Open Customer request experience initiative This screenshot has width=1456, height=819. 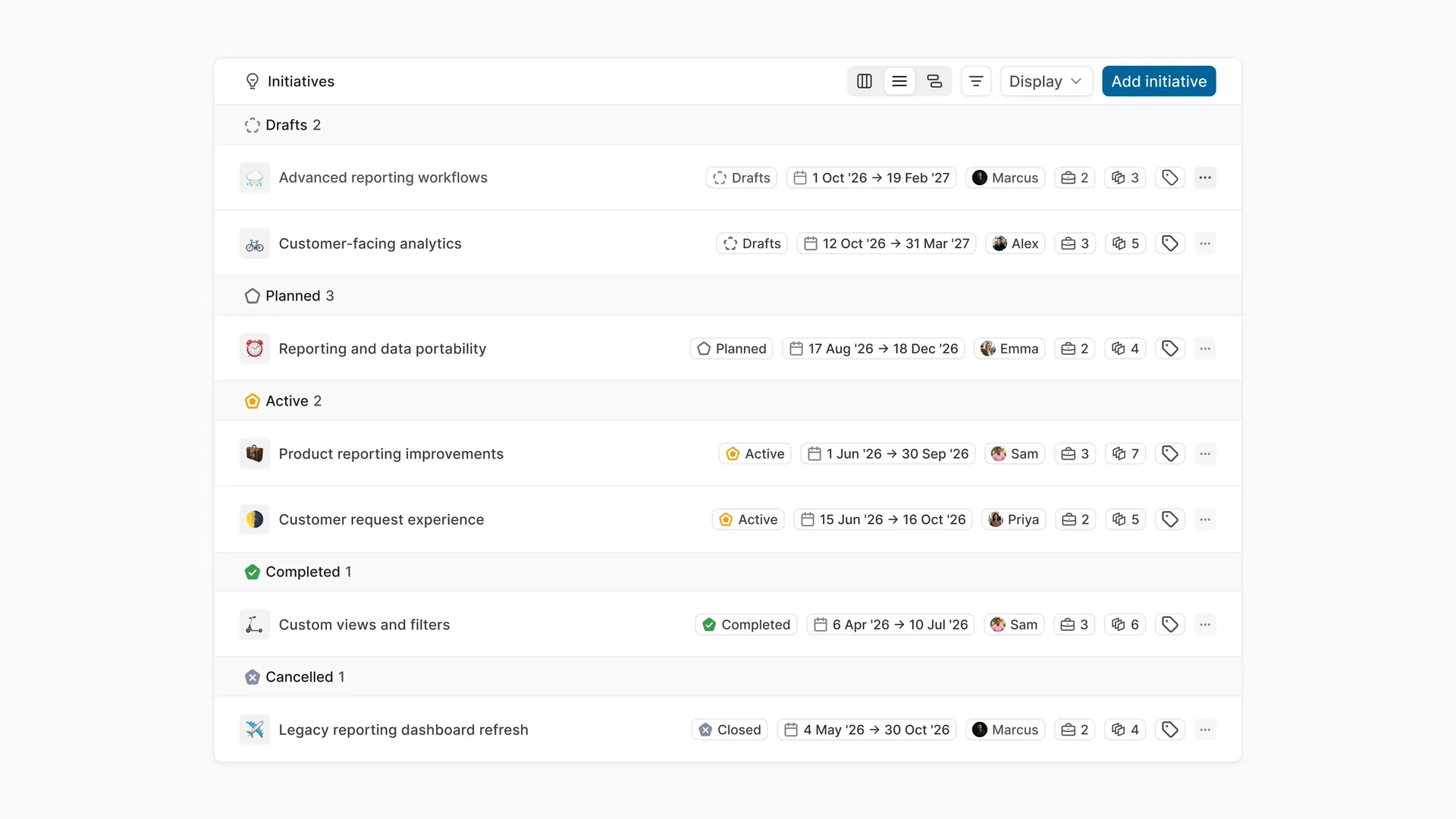381,519
